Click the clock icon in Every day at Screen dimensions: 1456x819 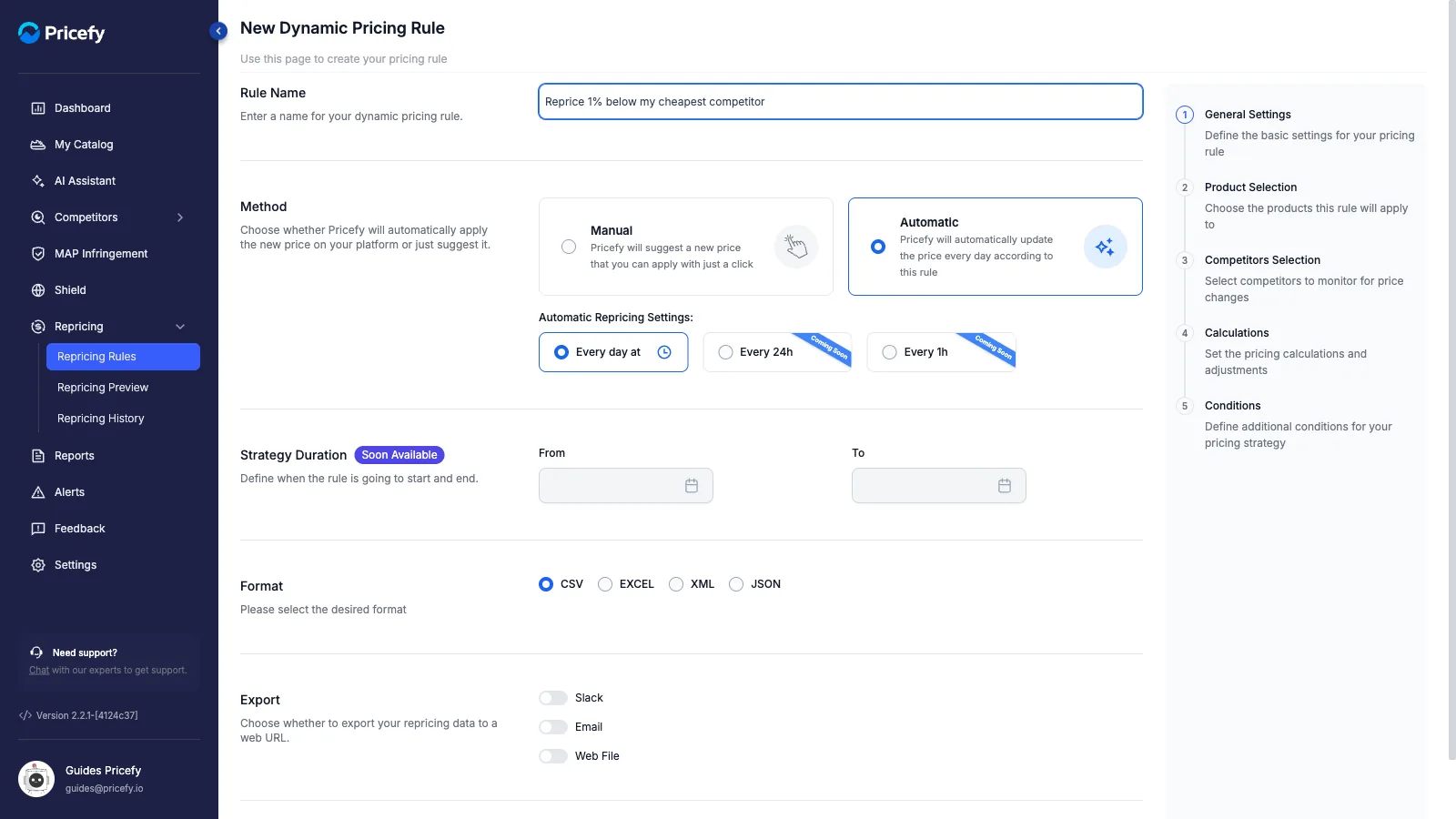(x=664, y=352)
